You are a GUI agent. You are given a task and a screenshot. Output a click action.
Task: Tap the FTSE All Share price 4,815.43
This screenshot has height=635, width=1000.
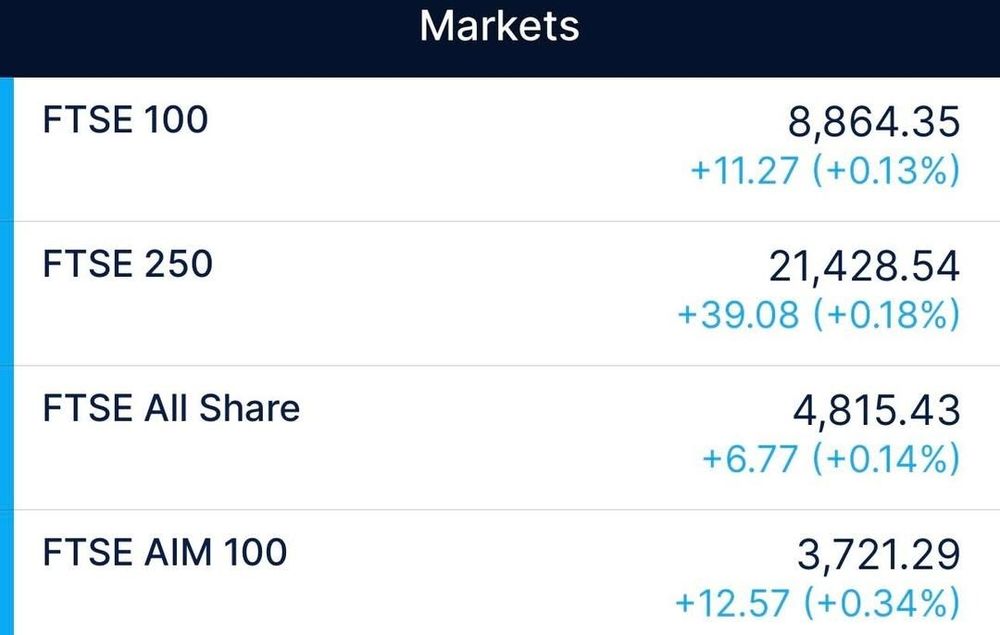point(876,410)
